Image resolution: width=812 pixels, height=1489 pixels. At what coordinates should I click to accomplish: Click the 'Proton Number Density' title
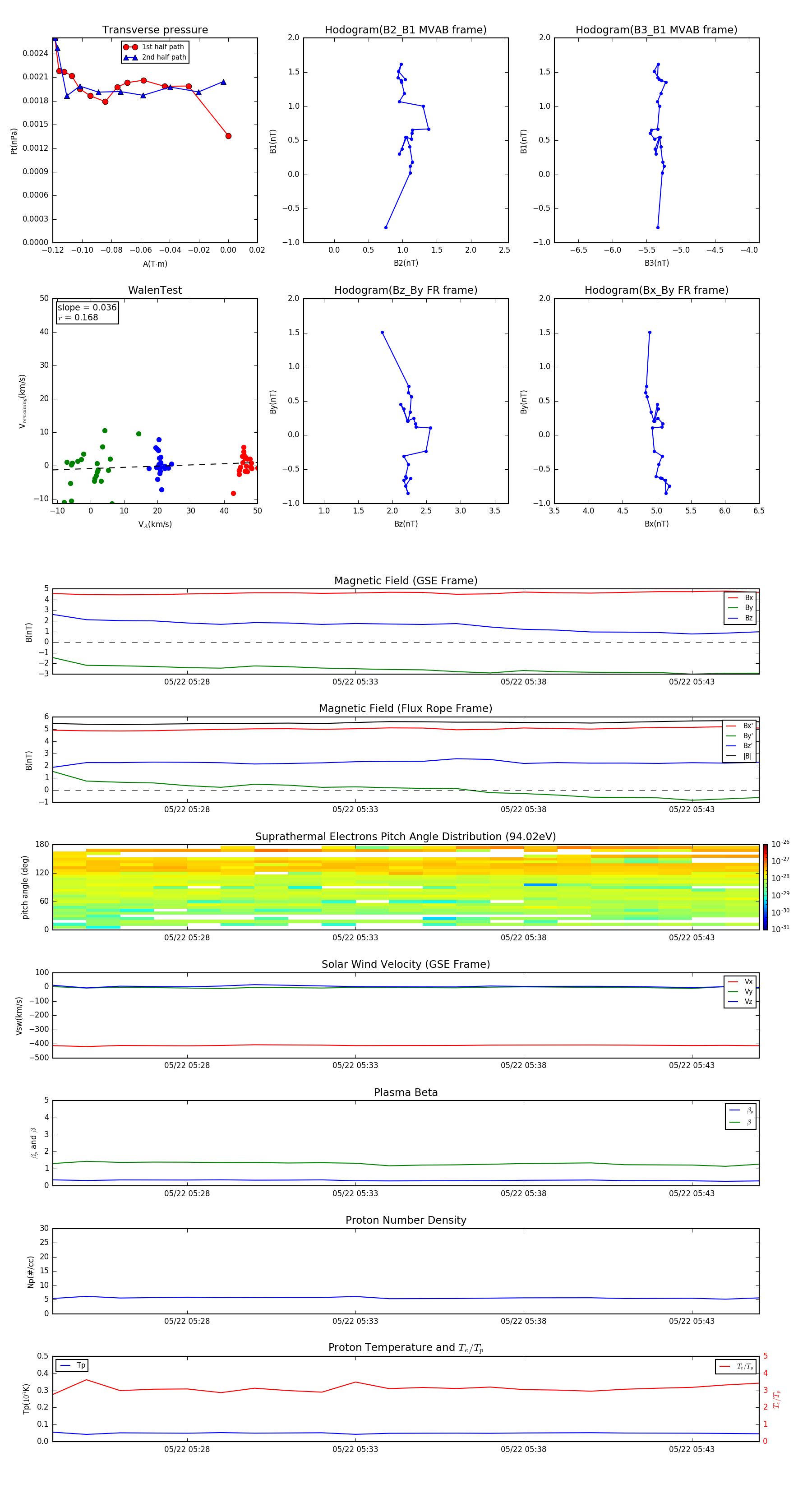(406, 1220)
